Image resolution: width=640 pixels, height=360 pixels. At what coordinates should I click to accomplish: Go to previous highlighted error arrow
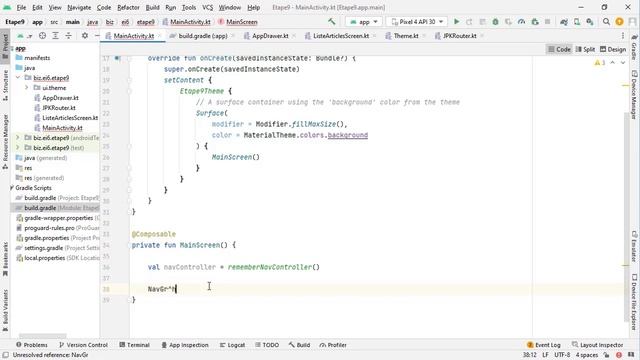[613, 62]
